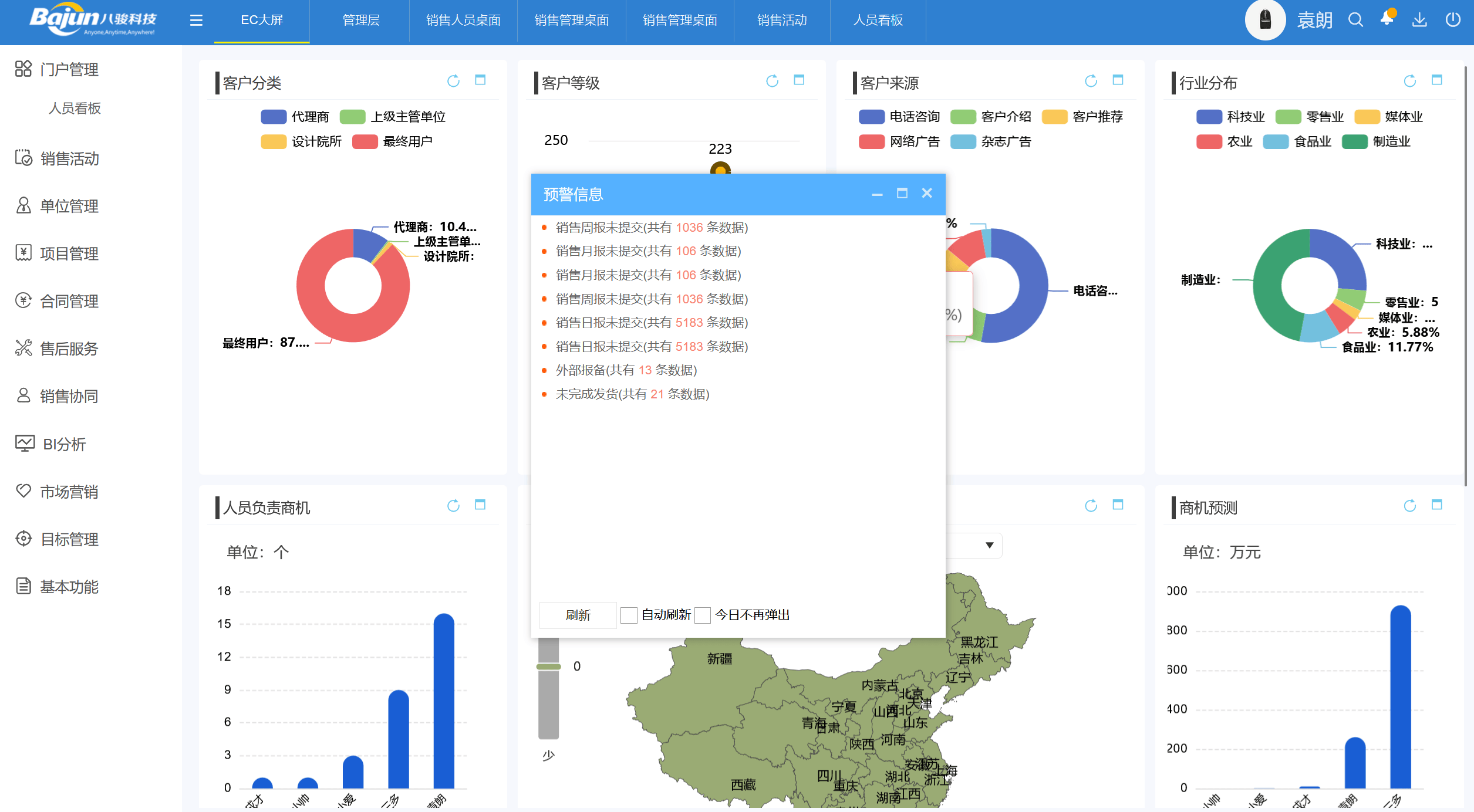This screenshot has height=812, width=1474.
Task: Open the dropdown above the map
Action: point(989,545)
